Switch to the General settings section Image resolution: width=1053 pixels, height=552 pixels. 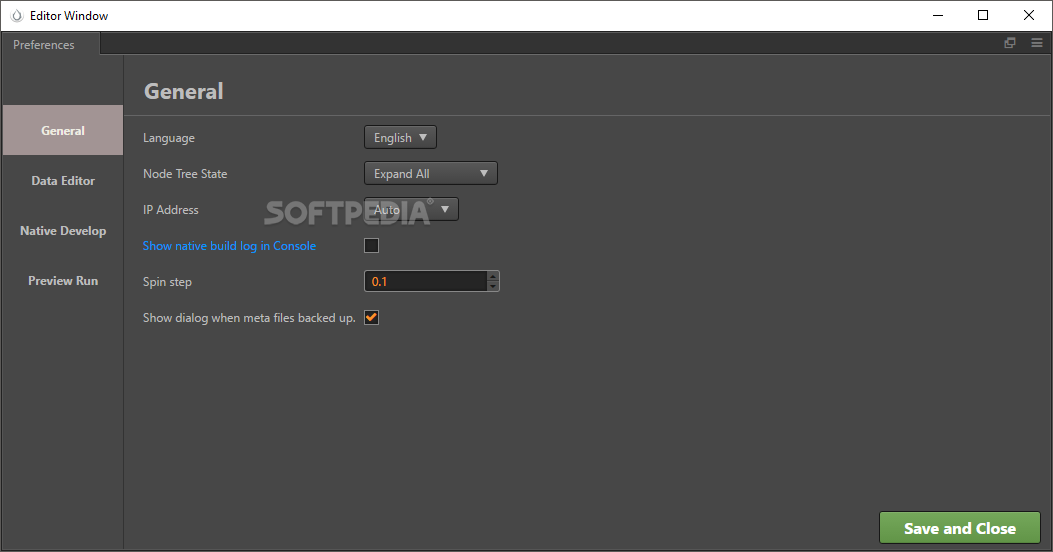coord(63,130)
